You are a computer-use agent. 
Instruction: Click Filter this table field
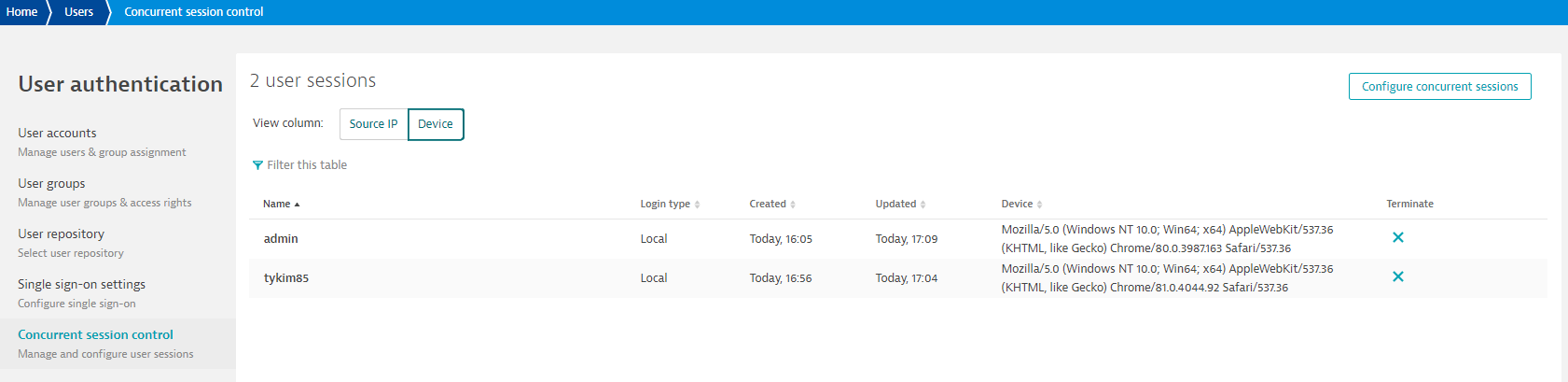click(x=307, y=165)
